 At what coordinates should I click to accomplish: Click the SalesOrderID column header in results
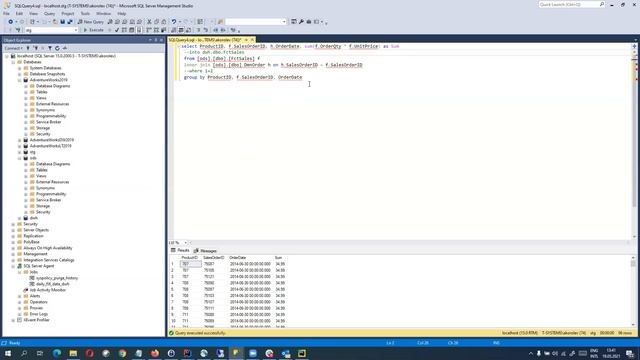[214, 258]
